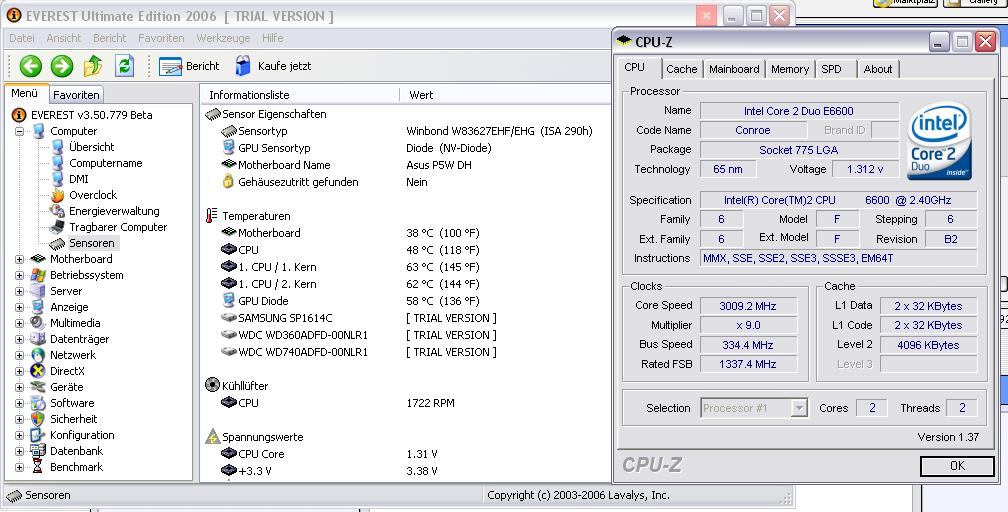Switch to the Cache tab in CPU-Z
The image size is (1008, 512).
[x=681, y=69]
